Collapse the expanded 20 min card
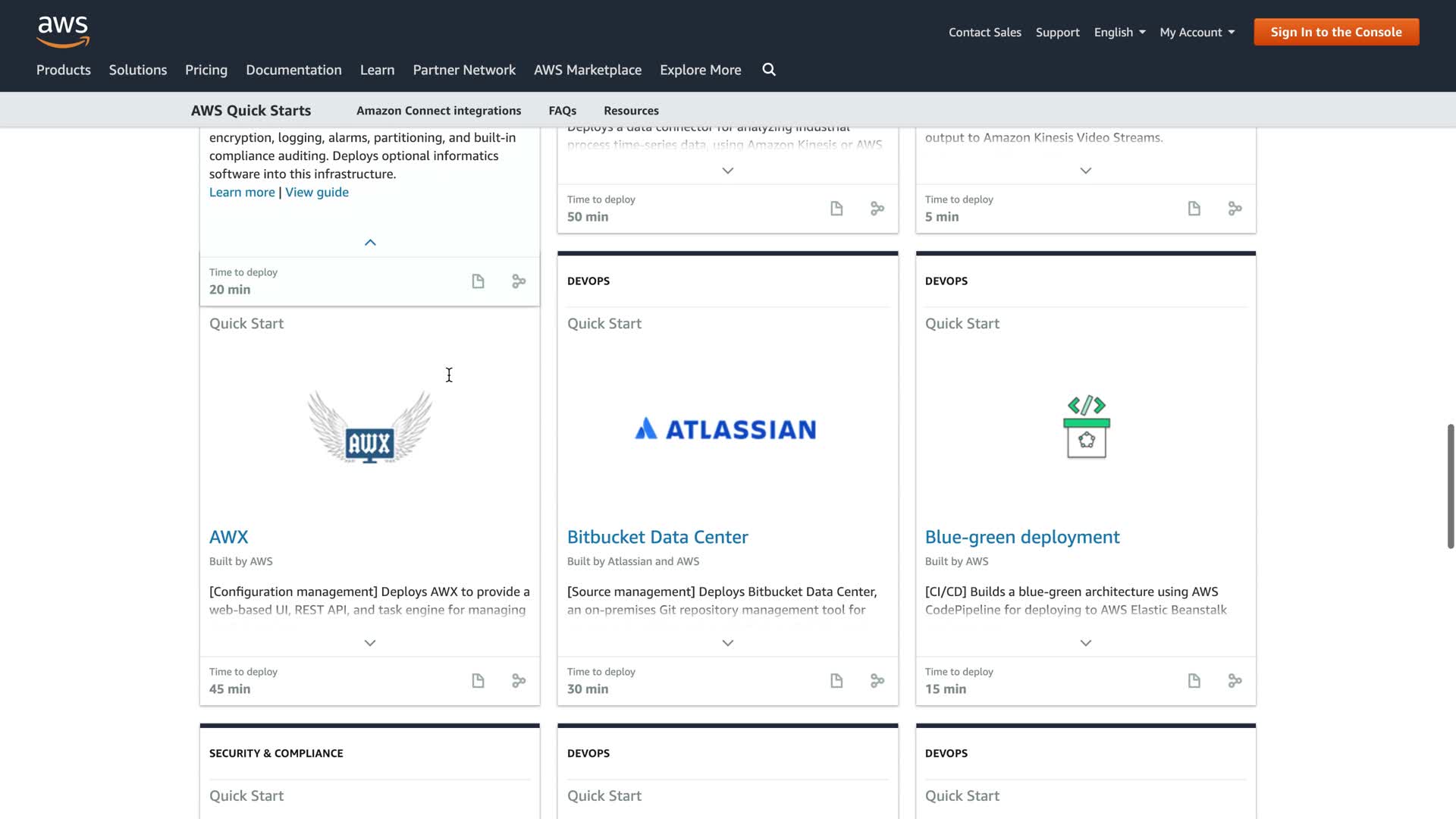The image size is (1456, 819). (x=370, y=243)
